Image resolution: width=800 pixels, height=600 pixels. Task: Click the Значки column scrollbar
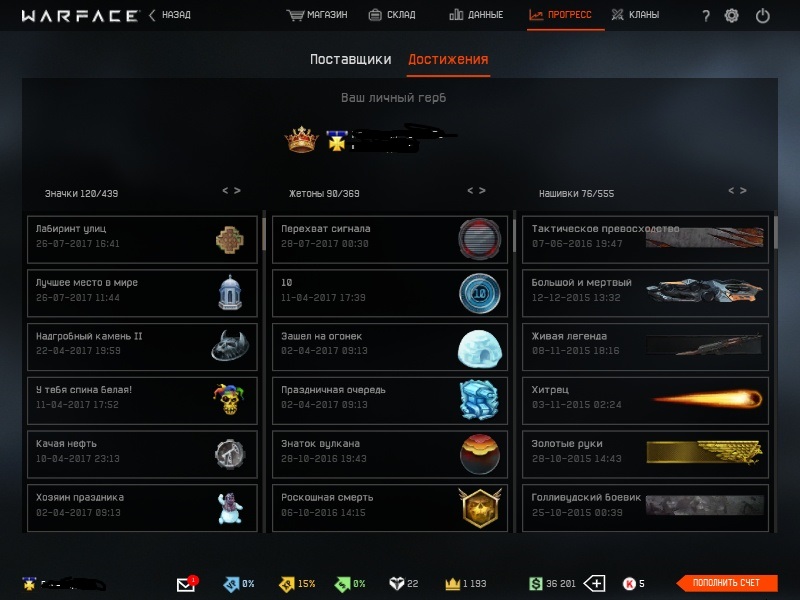tap(264, 234)
